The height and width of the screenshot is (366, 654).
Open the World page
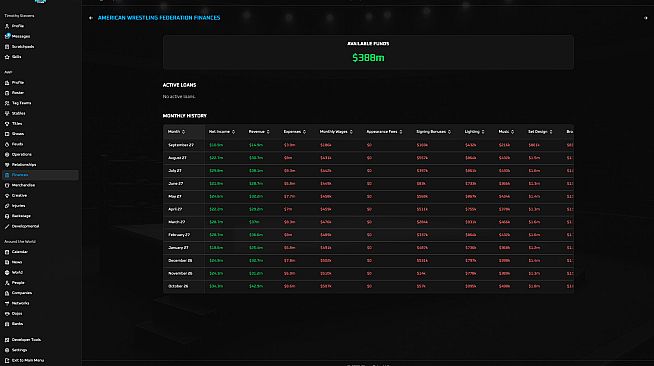tap(14, 273)
